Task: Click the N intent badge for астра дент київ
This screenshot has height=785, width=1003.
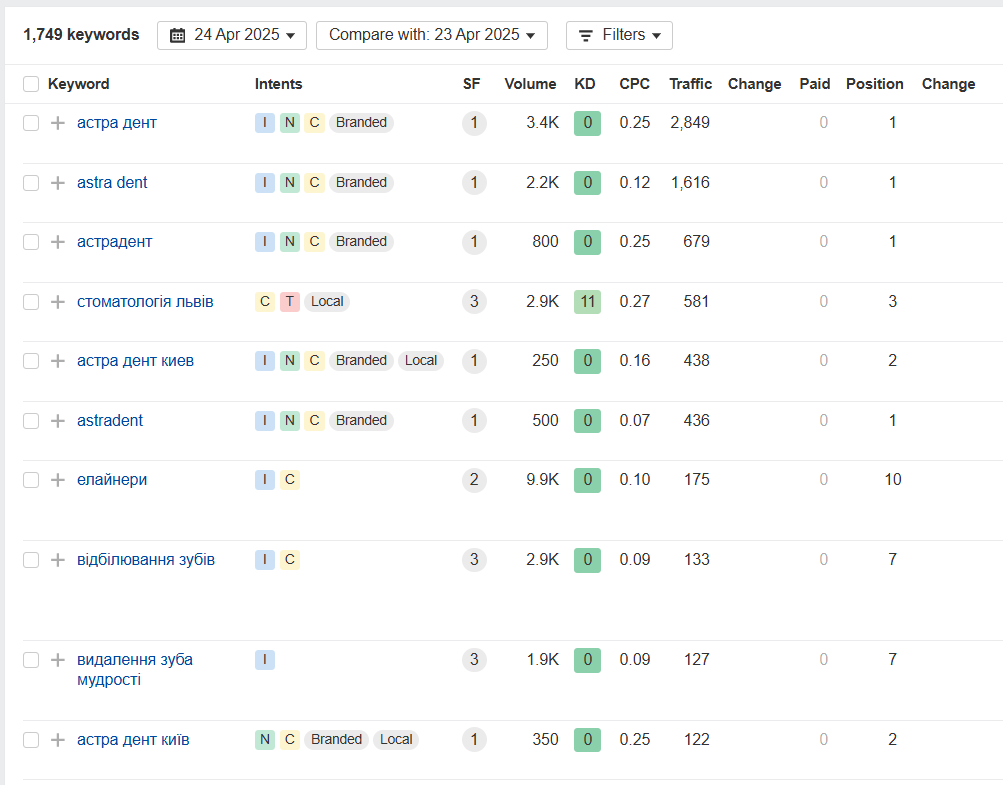Action: tap(265, 740)
